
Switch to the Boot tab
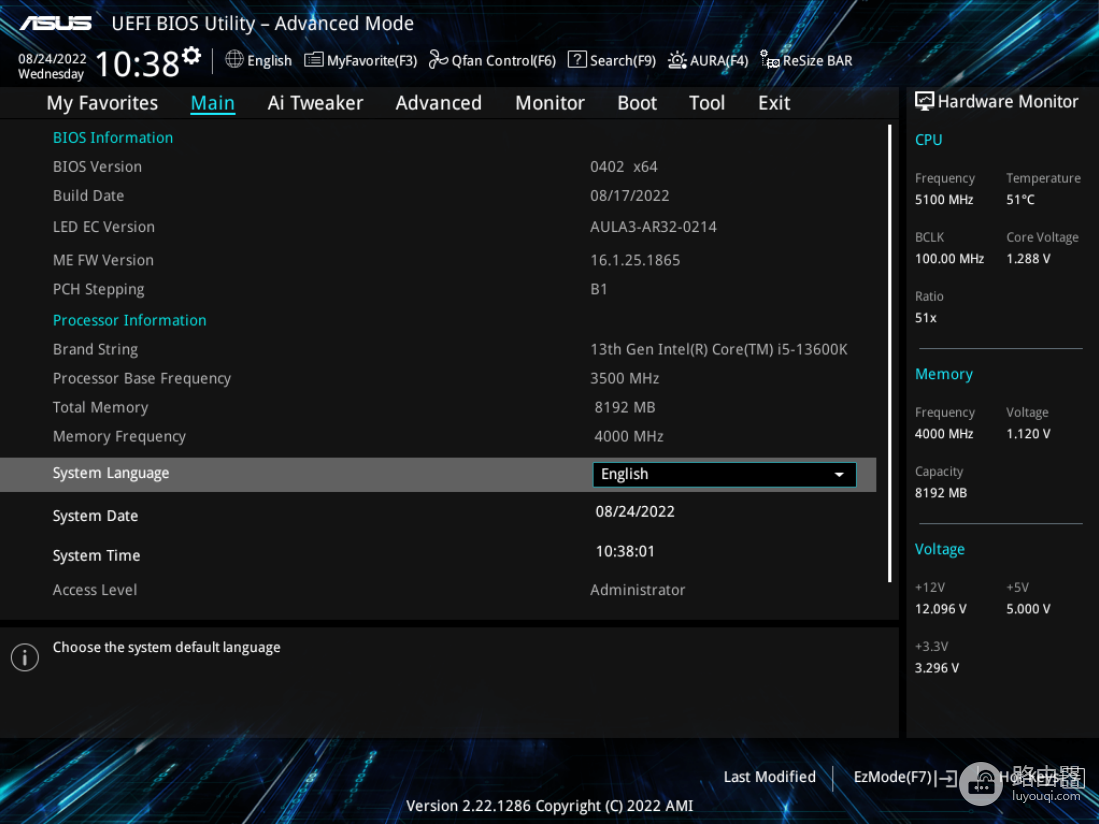(637, 103)
